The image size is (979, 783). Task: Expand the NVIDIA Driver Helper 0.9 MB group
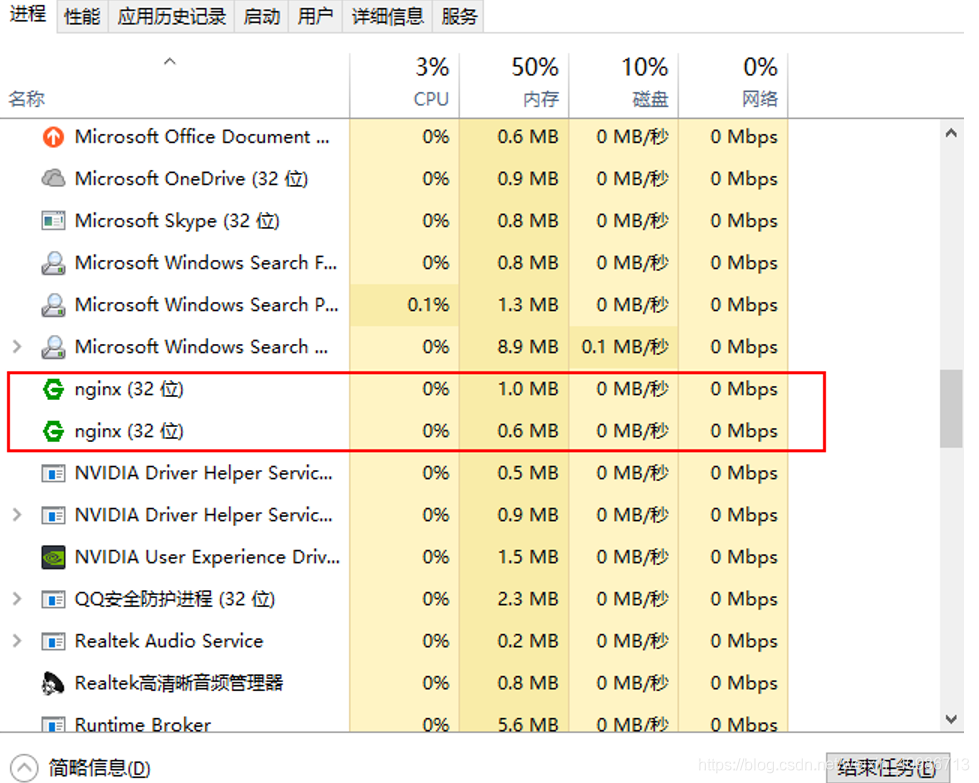point(17,515)
